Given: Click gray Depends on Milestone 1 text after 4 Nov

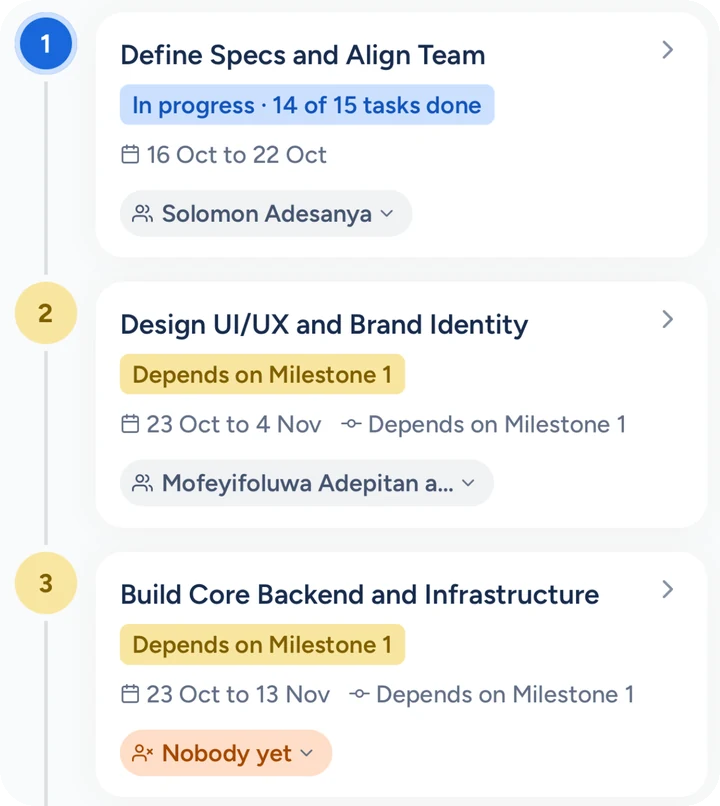Looking at the screenshot, I should tap(497, 425).
